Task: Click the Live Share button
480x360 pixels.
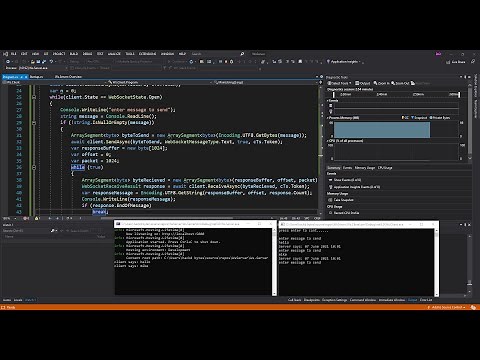Action: [456, 62]
